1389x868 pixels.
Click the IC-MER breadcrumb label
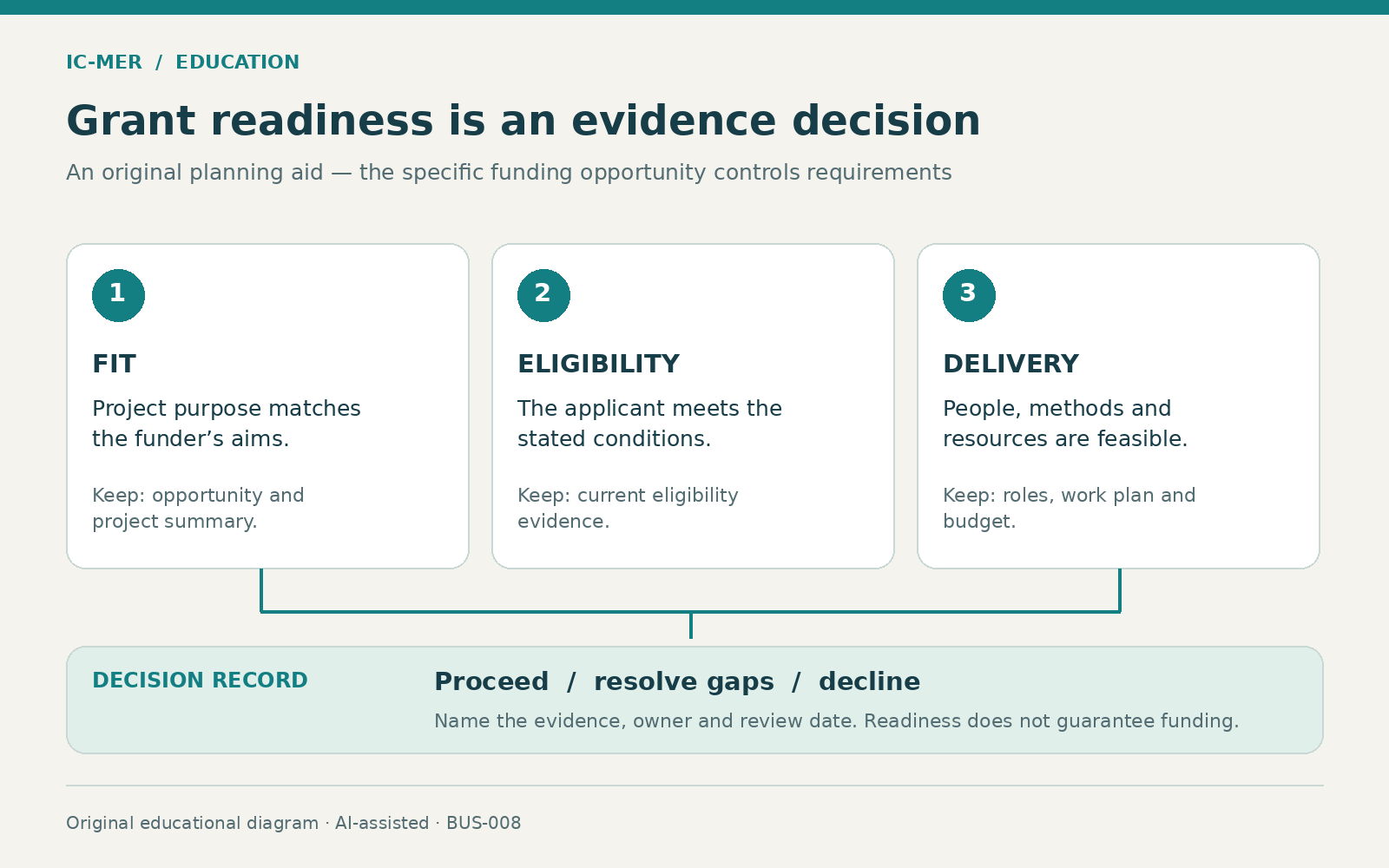(x=104, y=62)
